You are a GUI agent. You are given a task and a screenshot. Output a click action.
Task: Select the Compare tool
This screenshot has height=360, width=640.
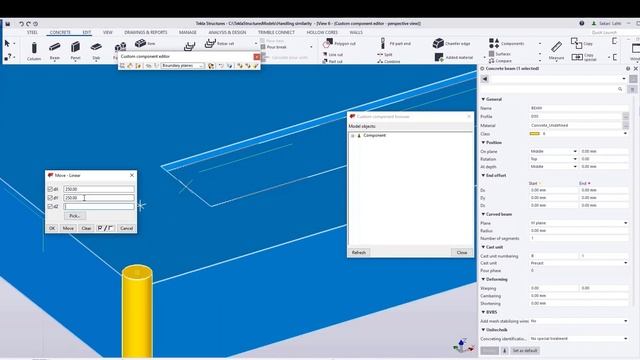[500, 61]
